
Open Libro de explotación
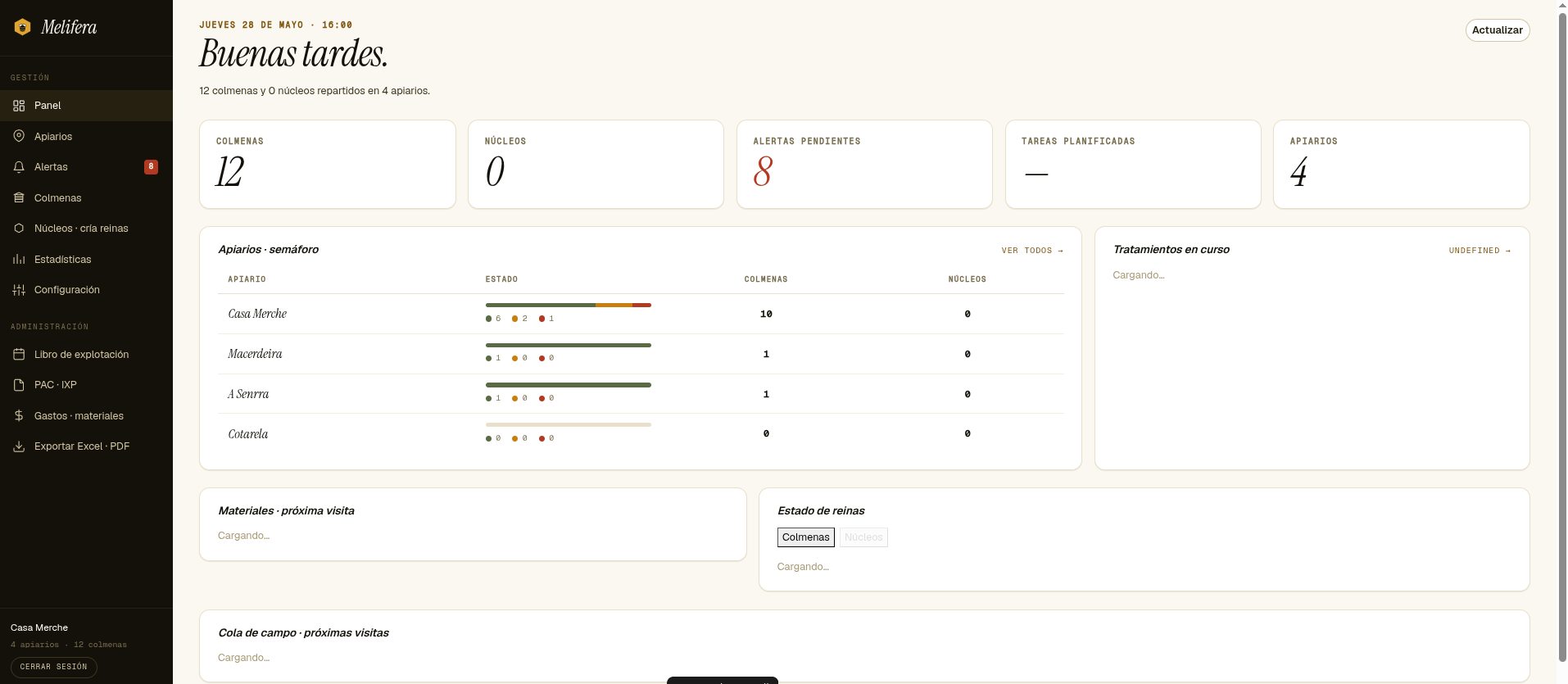(x=86, y=354)
